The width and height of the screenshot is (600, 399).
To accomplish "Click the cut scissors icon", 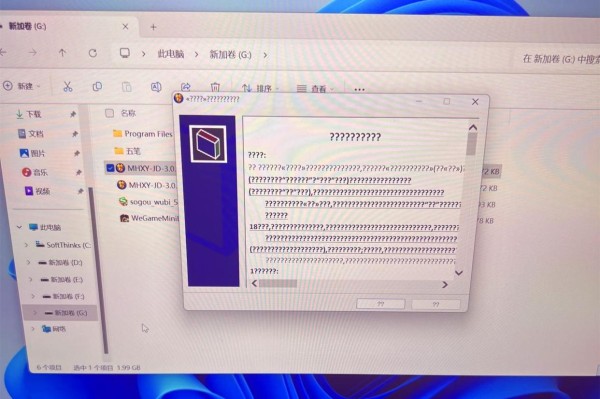I will click(x=68, y=86).
